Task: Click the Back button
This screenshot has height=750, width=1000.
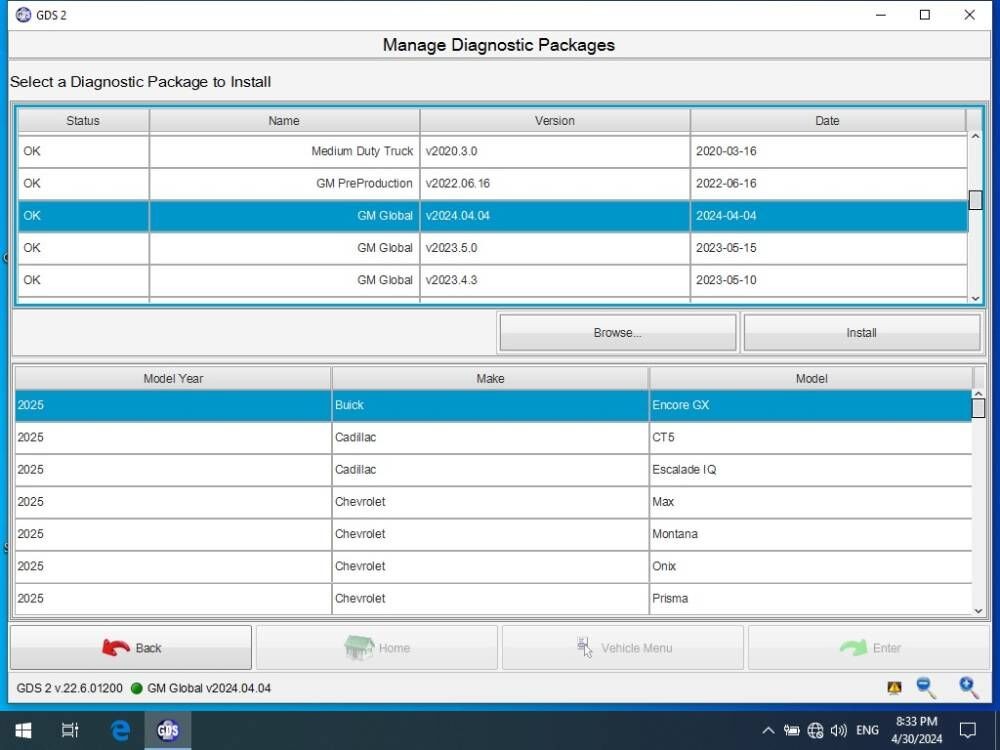Action: point(131,647)
